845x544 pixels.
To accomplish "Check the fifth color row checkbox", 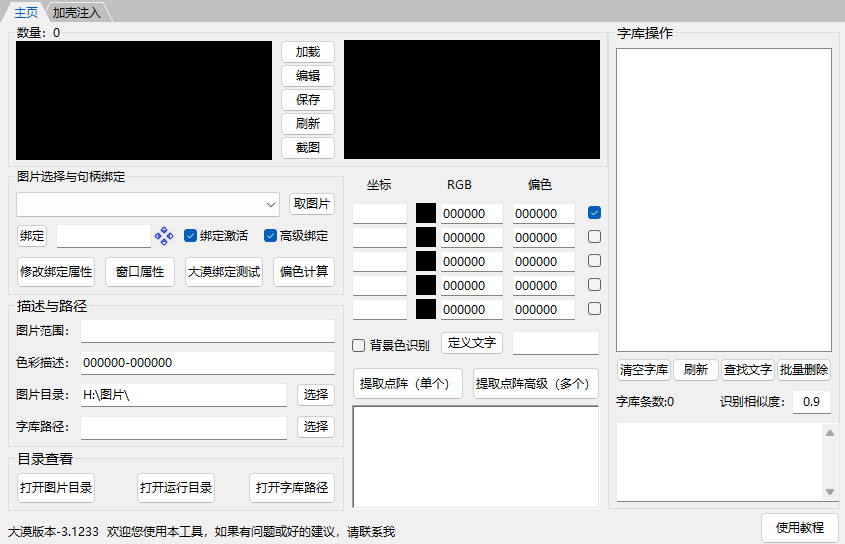I will click(594, 309).
